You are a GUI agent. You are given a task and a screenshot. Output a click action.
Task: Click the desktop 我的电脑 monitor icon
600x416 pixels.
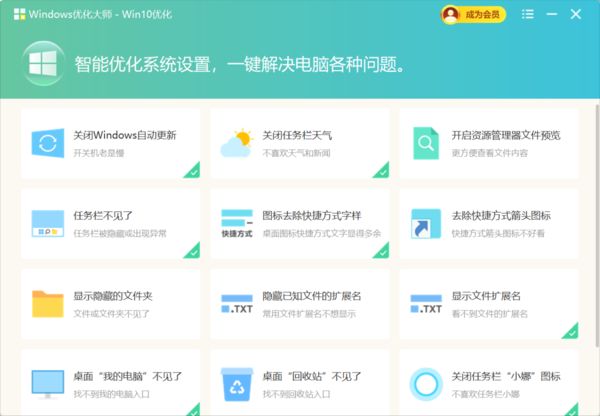(x=47, y=383)
